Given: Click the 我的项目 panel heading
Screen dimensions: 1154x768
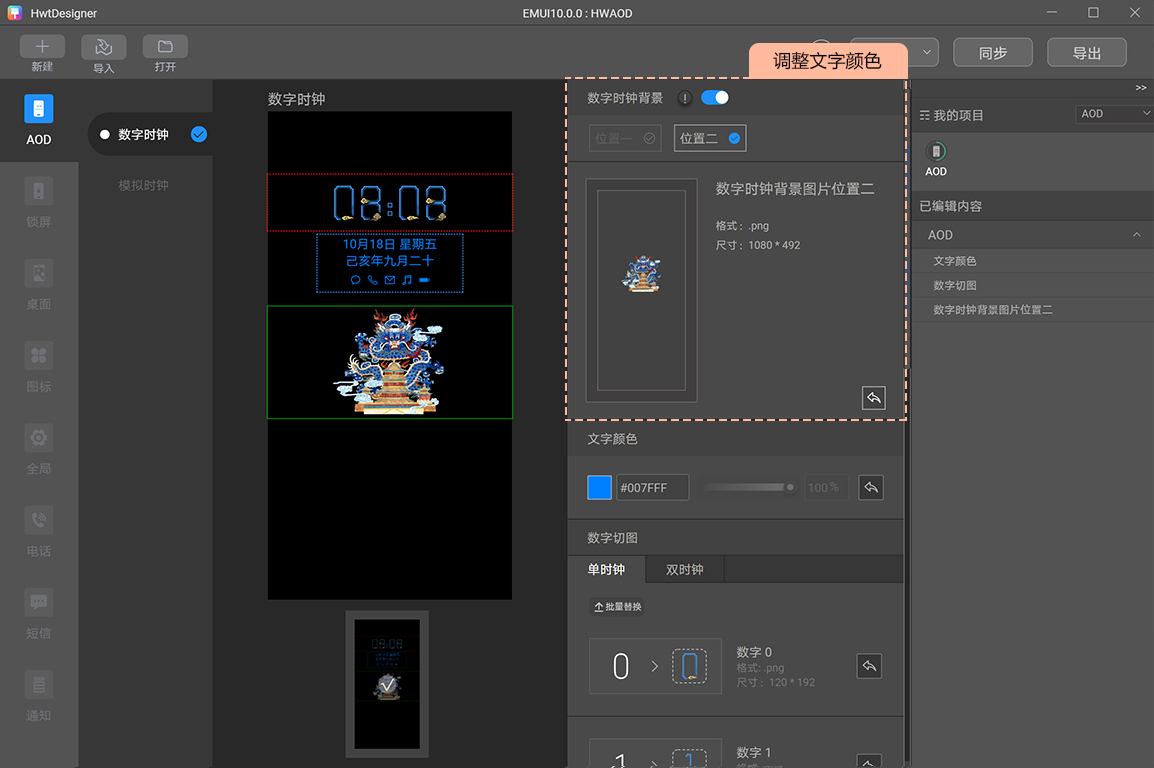Looking at the screenshot, I should pos(958,115).
